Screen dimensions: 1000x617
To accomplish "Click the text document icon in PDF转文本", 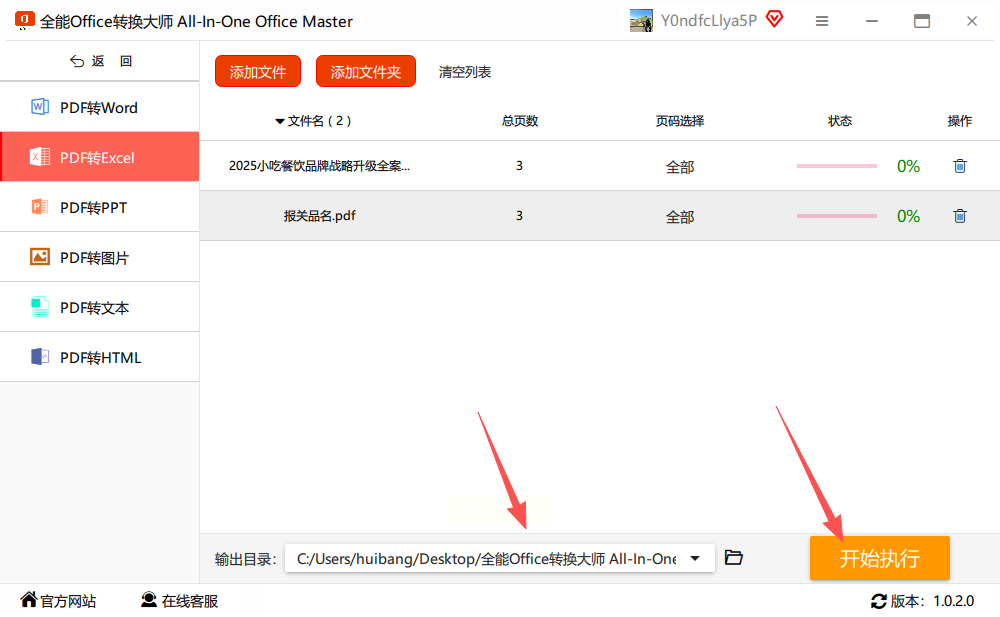I will [40, 307].
